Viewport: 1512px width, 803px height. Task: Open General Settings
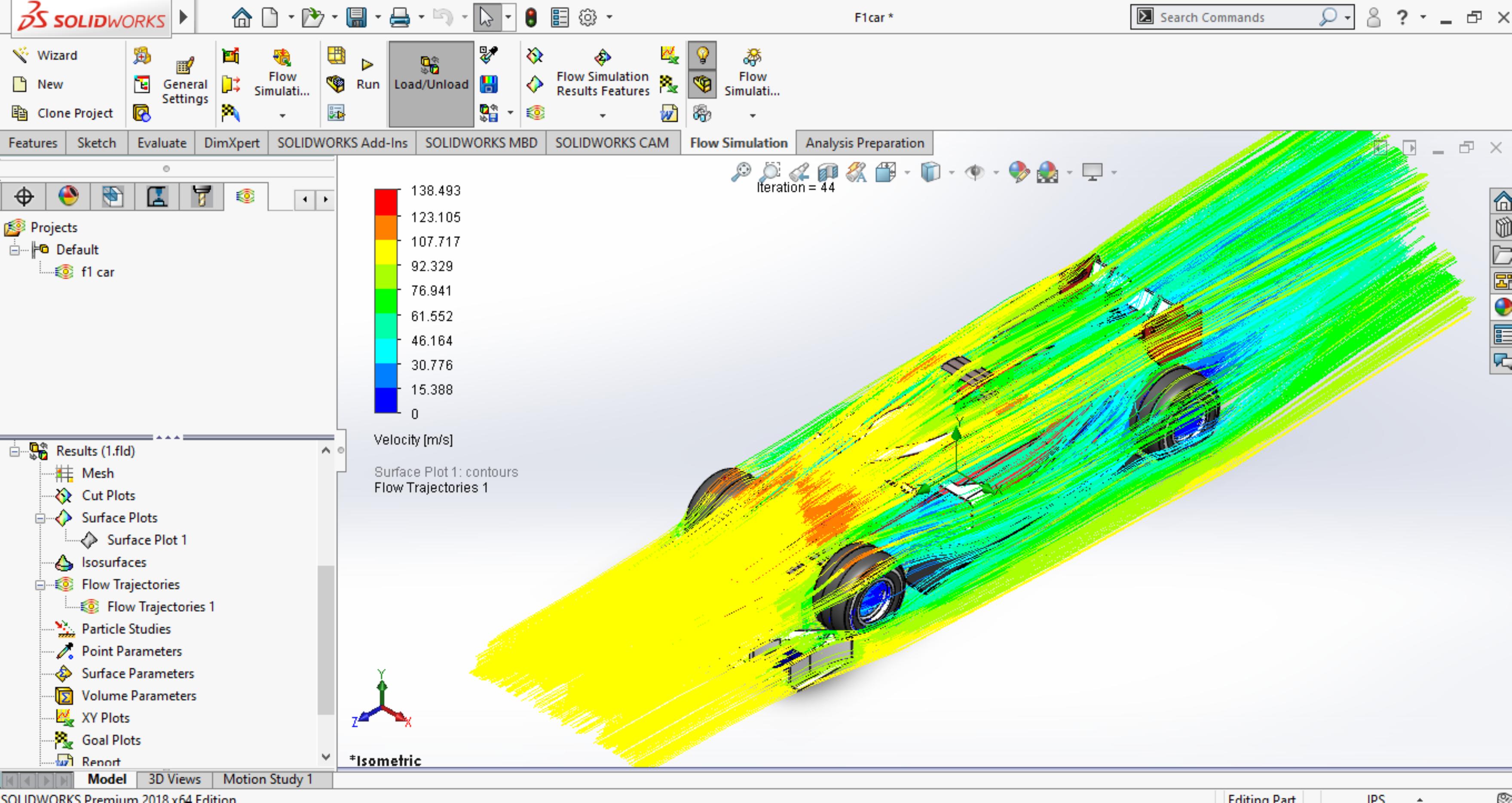185,81
